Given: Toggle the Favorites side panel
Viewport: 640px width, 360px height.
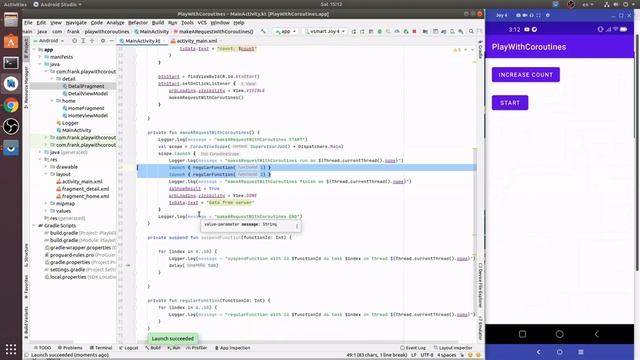Looking at the screenshot, I should [26, 287].
